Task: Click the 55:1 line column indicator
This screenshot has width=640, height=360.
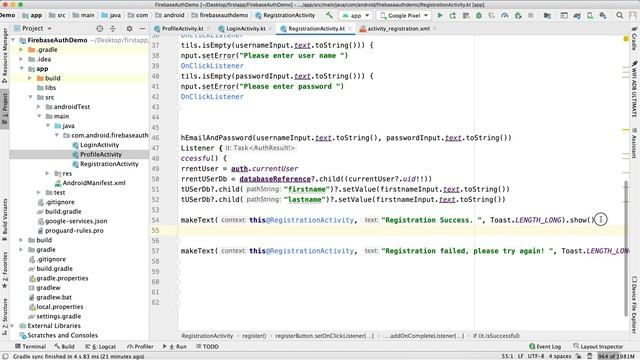Action: pyautogui.click(x=507, y=356)
